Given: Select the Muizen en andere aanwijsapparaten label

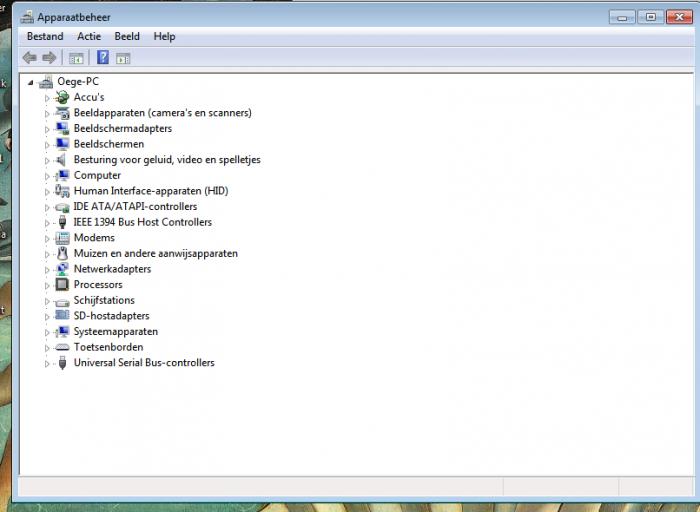Looking at the screenshot, I should coord(156,254).
